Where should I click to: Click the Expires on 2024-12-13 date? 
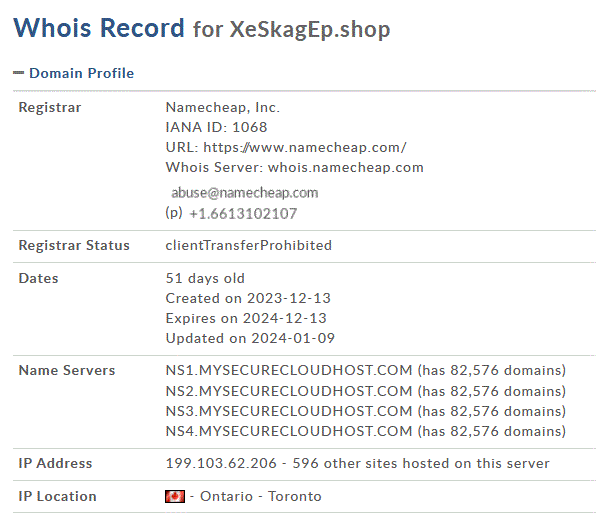(x=246, y=318)
